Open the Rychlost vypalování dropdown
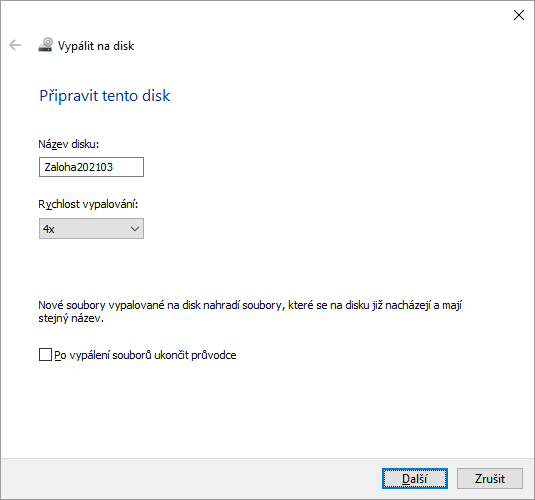The width and height of the screenshot is (535, 500). (x=91, y=229)
